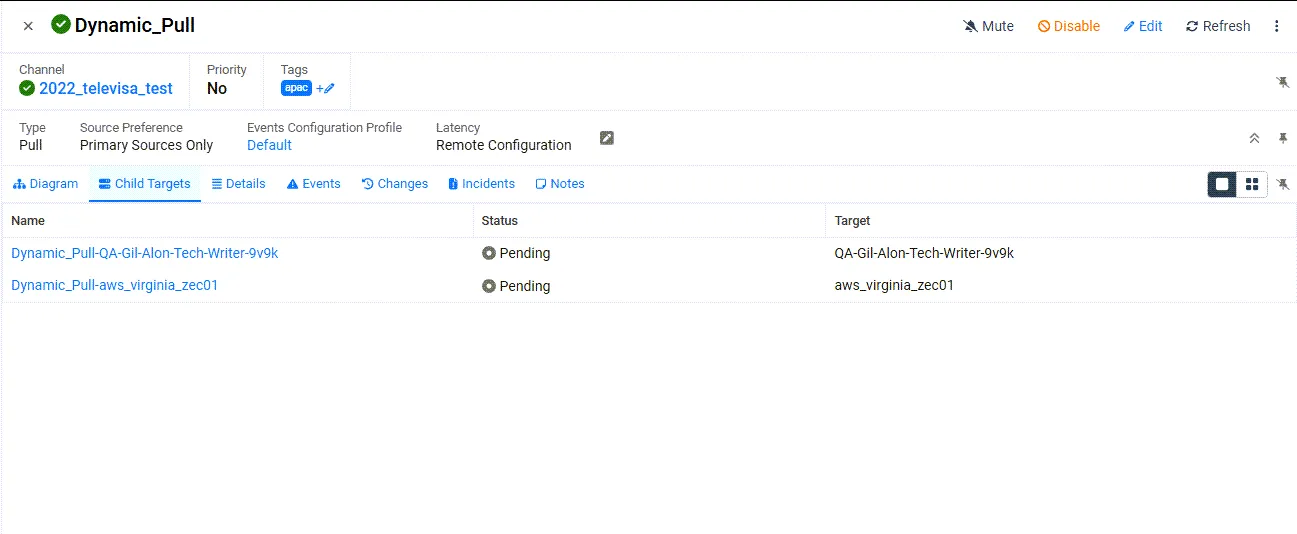
Task: Show the Changes tab
Action: 395,184
